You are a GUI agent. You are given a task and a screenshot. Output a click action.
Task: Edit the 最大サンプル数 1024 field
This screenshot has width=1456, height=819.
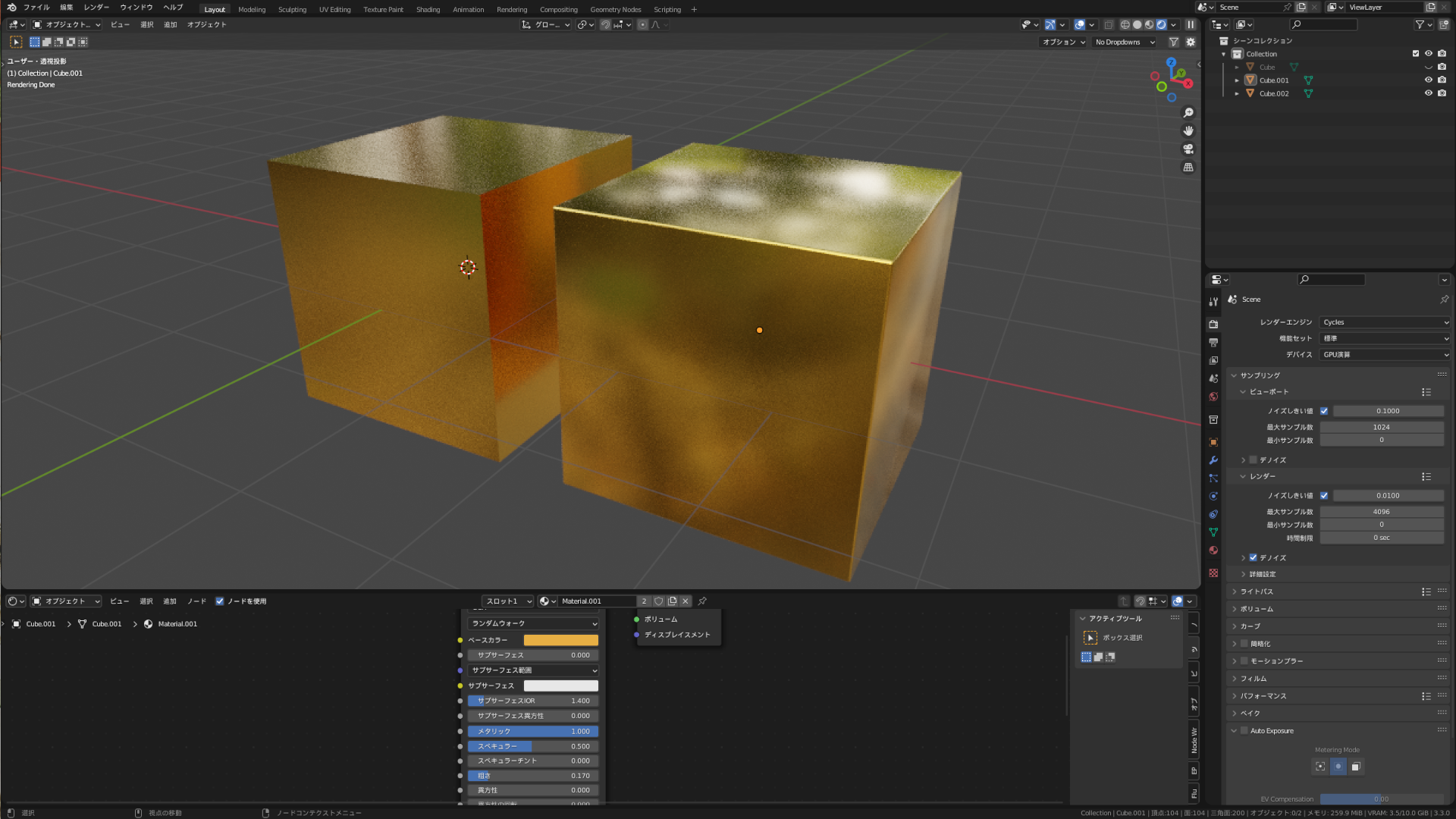click(1382, 426)
